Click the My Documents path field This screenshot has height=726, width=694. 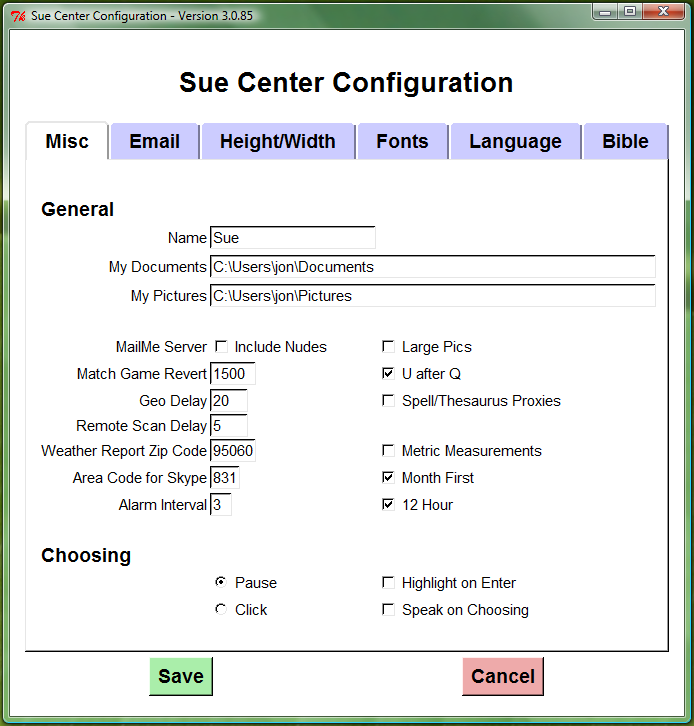pyautogui.click(x=432, y=267)
